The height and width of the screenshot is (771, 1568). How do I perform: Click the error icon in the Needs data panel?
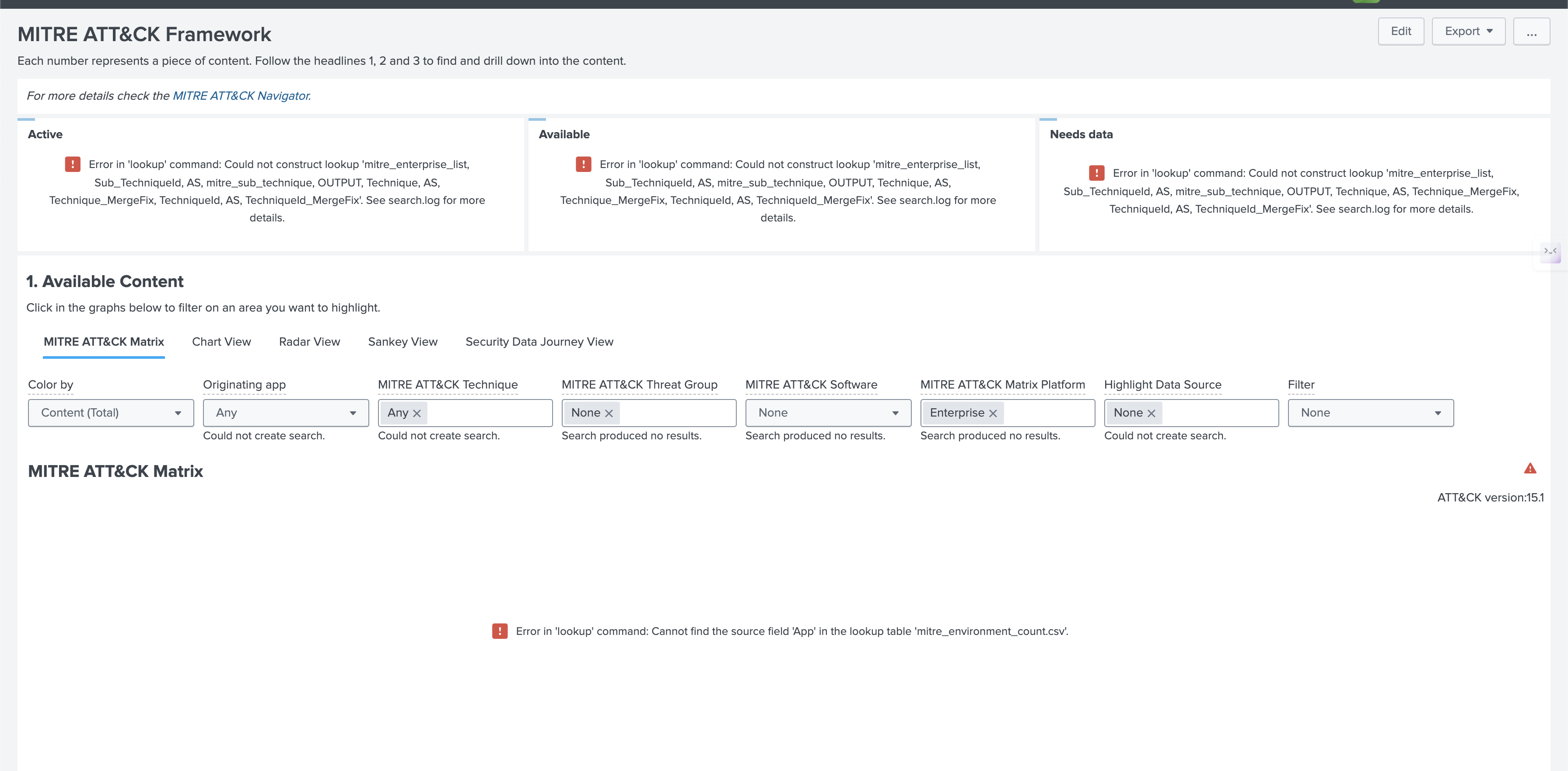(1096, 173)
